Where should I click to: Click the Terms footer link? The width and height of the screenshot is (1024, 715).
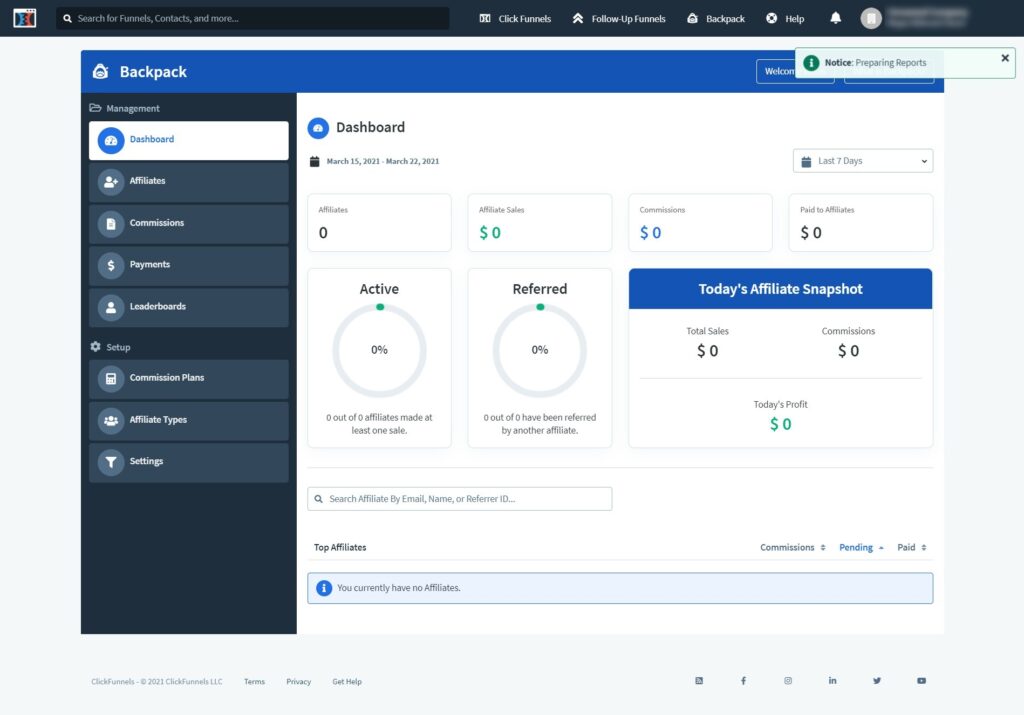point(254,681)
